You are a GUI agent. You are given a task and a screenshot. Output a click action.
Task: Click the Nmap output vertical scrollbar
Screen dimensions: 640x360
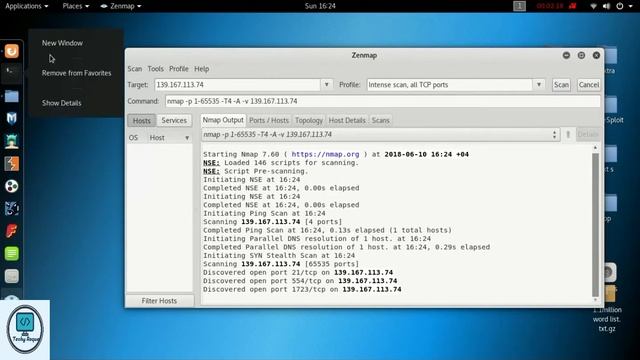(595, 224)
